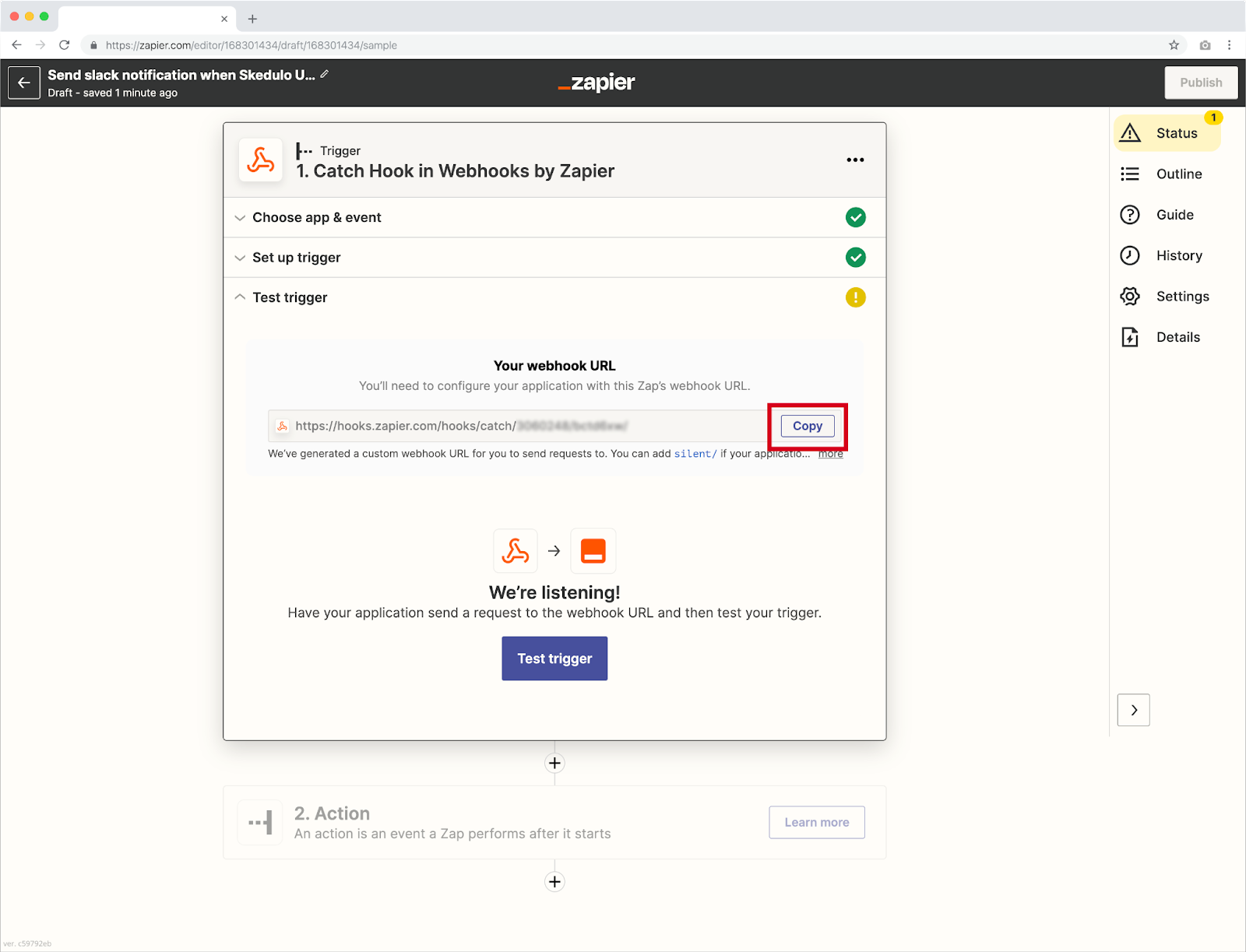Expand the Set up trigger section

point(554,257)
